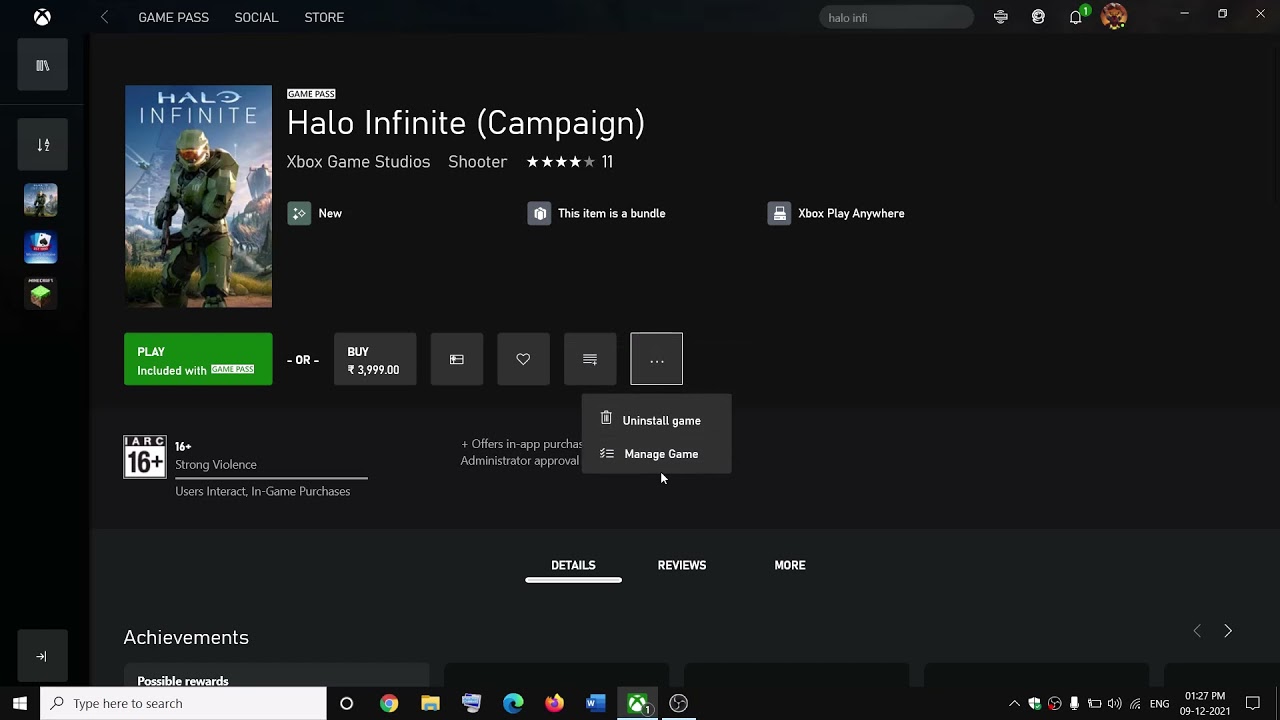Click the add to queue list icon

tap(590, 359)
